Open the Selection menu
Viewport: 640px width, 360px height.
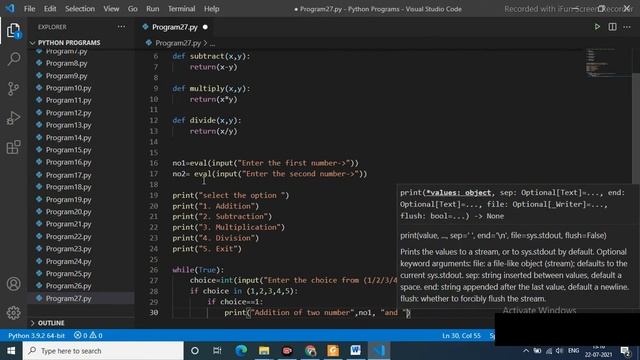80,9
